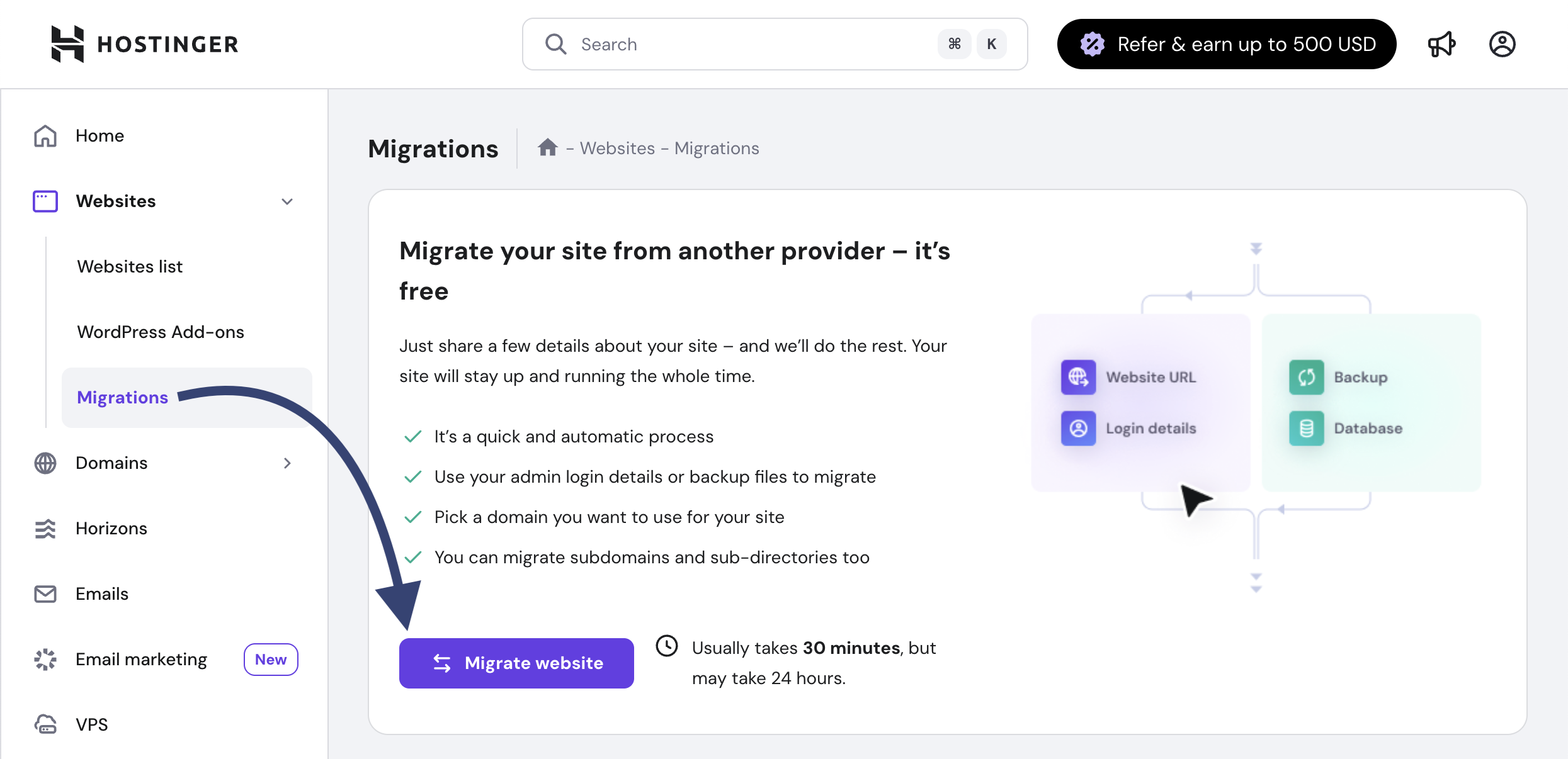Click the Websites breadcrumb link

[617, 149]
